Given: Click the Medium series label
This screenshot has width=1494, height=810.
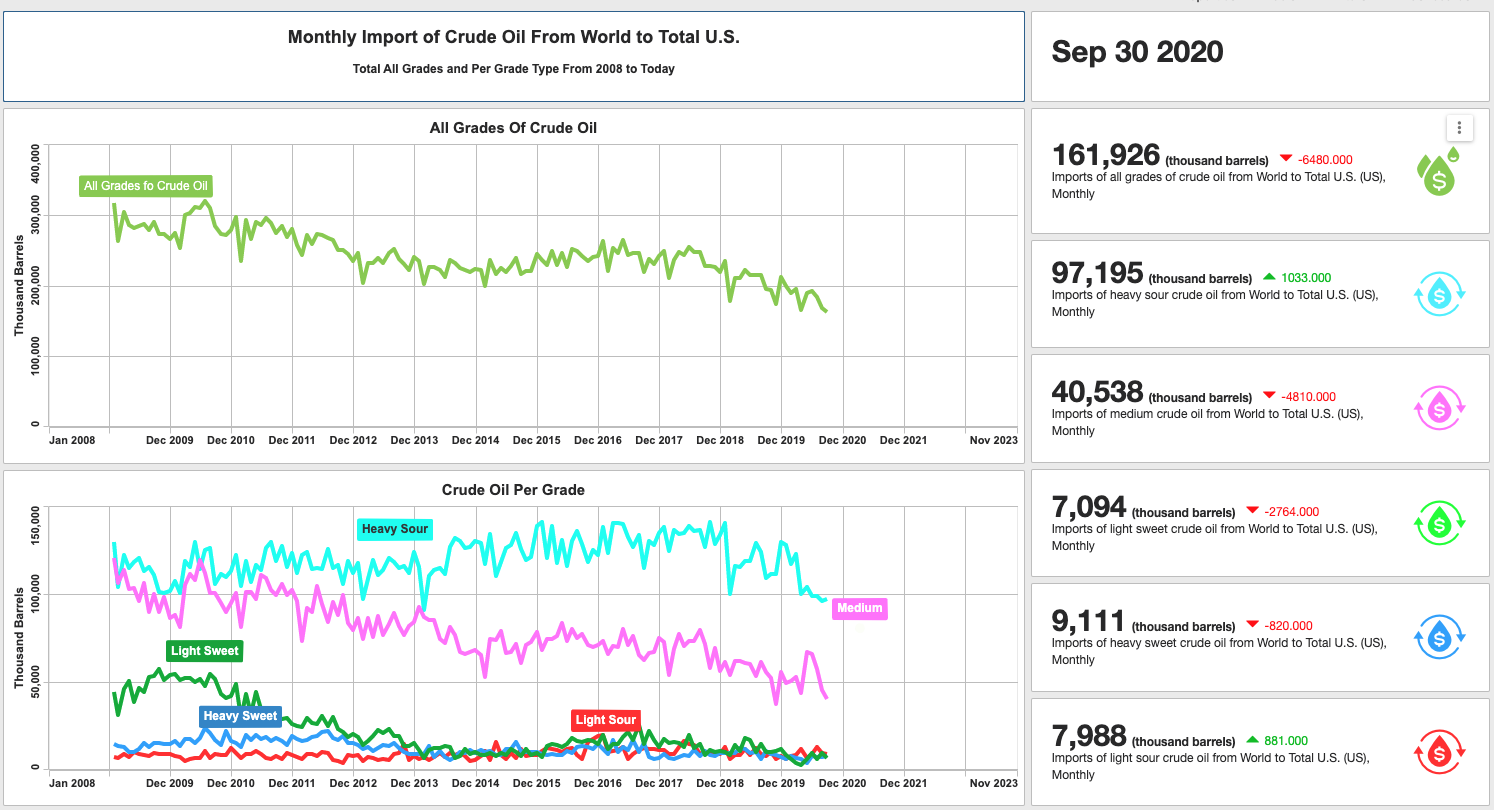Looking at the screenshot, I should [860, 608].
